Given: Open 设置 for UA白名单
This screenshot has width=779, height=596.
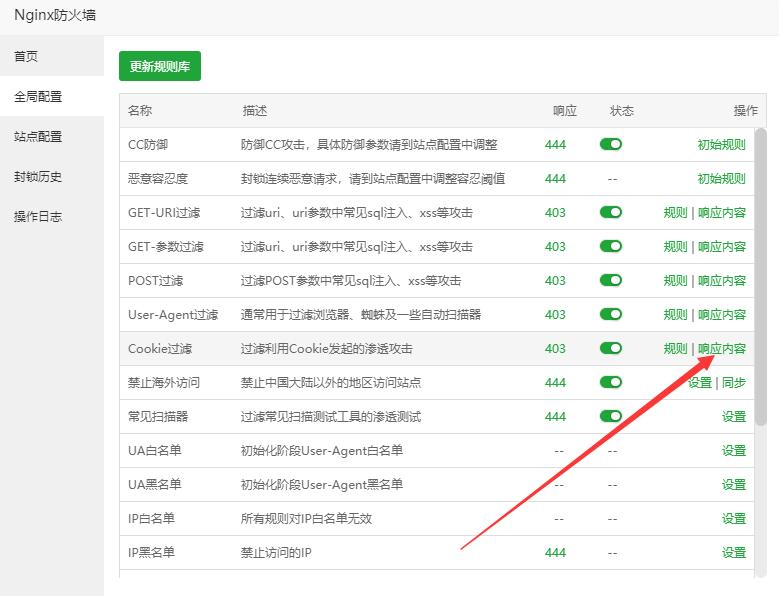Looking at the screenshot, I should click(x=734, y=450).
